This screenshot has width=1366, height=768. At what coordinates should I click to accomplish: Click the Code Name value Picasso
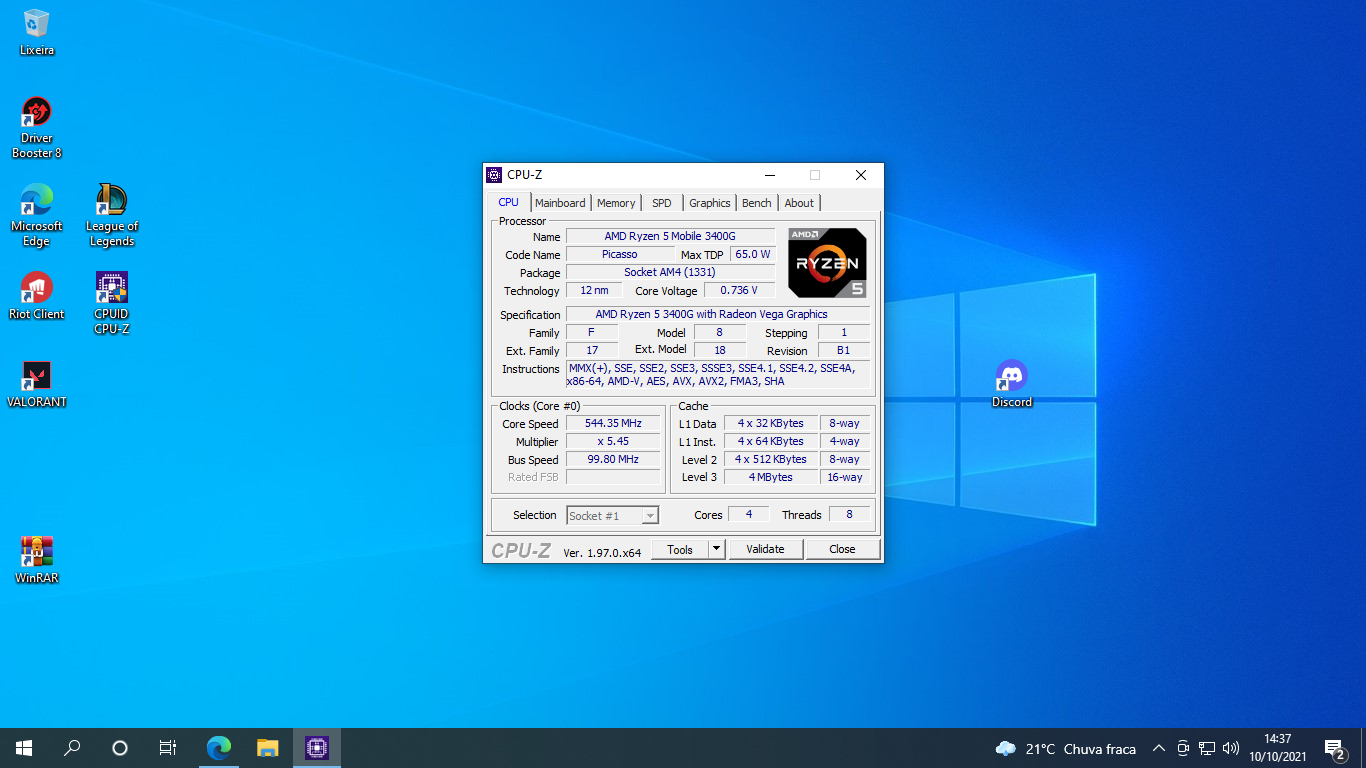tap(620, 254)
